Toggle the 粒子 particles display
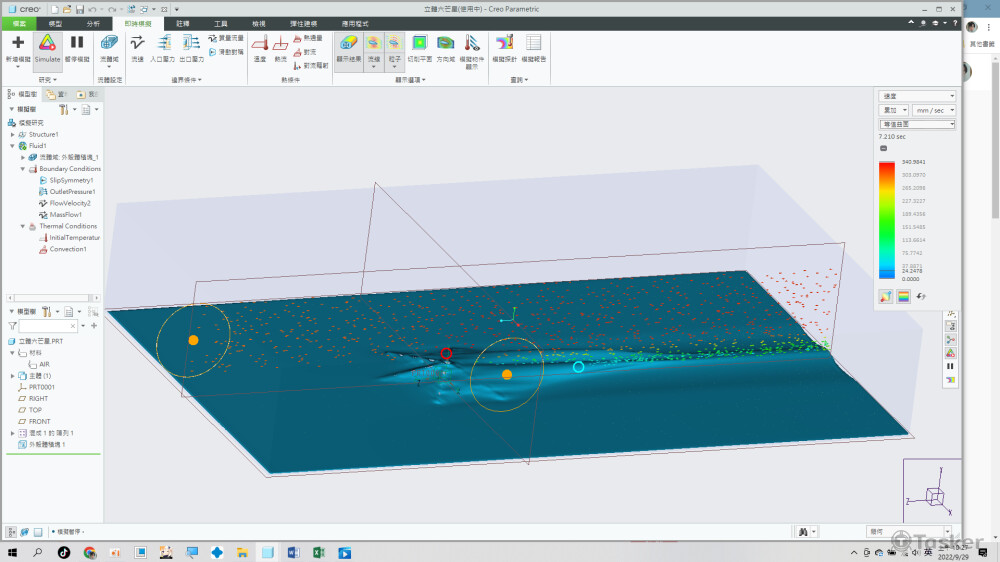 pos(394,43)
